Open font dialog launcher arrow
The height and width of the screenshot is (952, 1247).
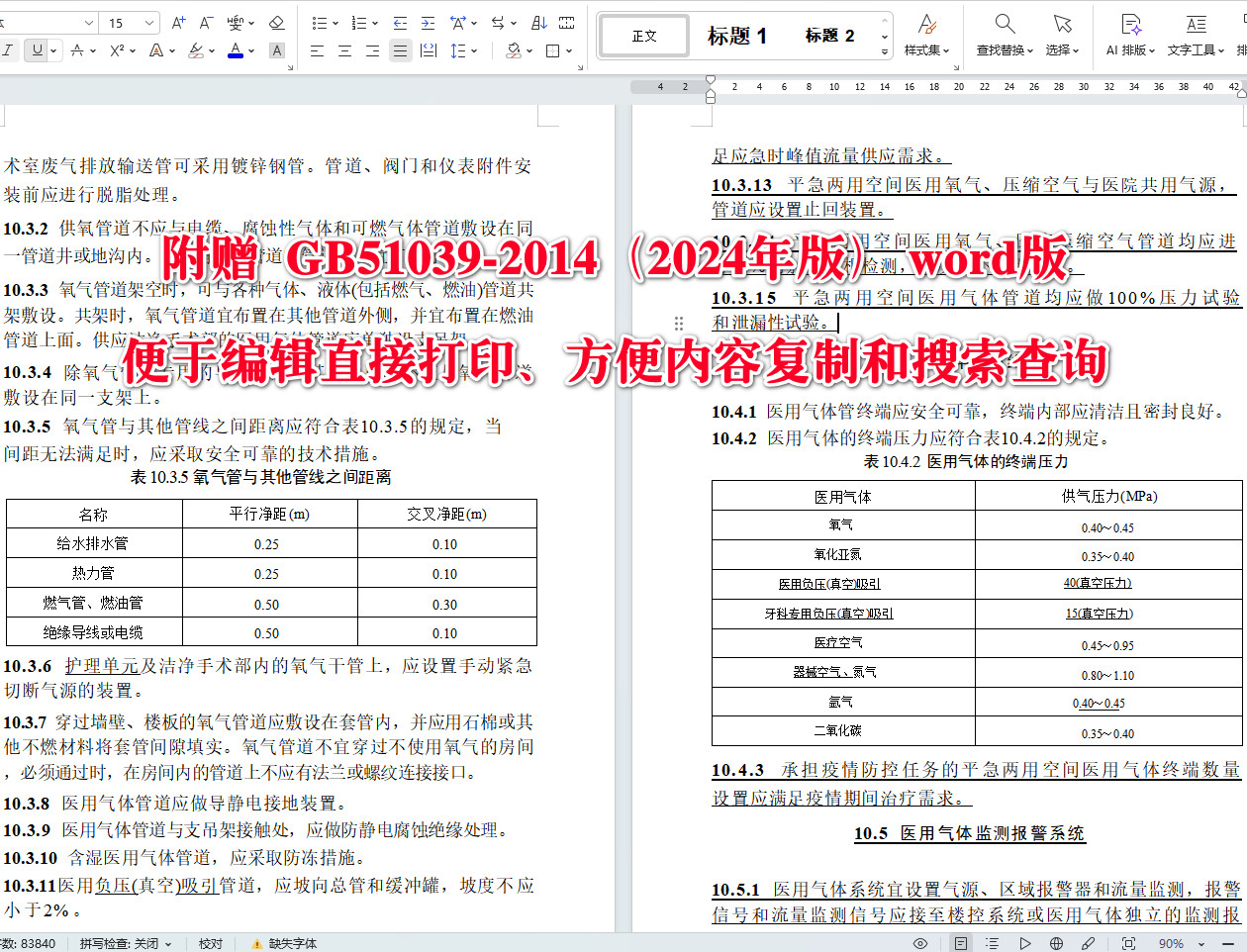coord(290,67)
